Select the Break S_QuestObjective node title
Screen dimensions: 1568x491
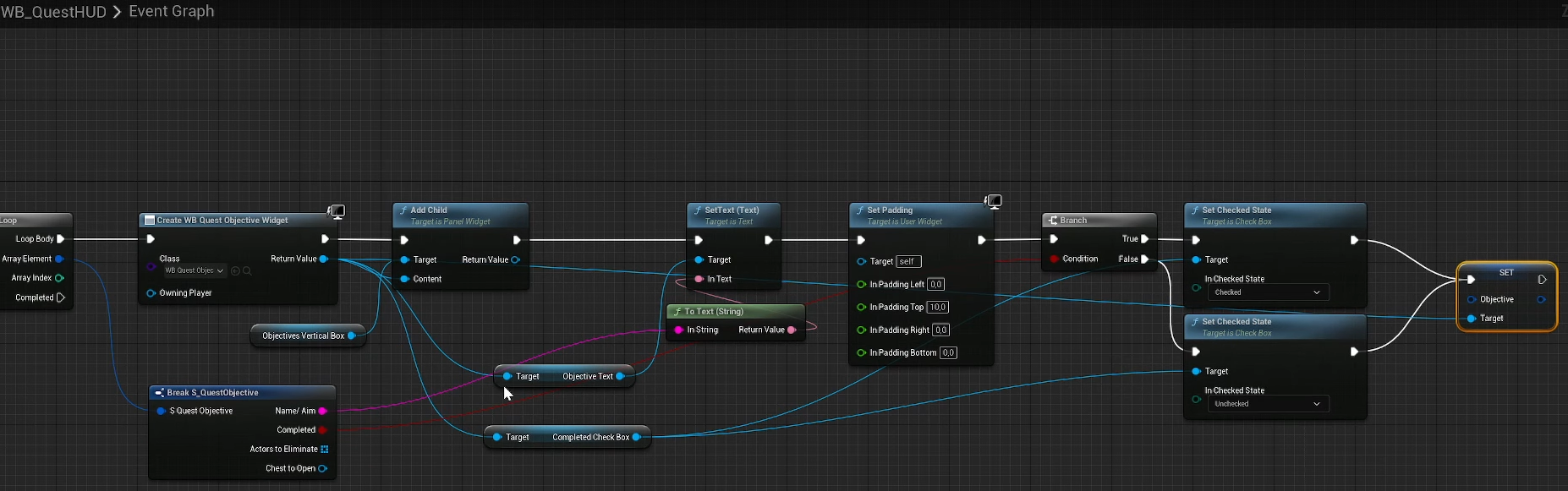coord(212,393)
